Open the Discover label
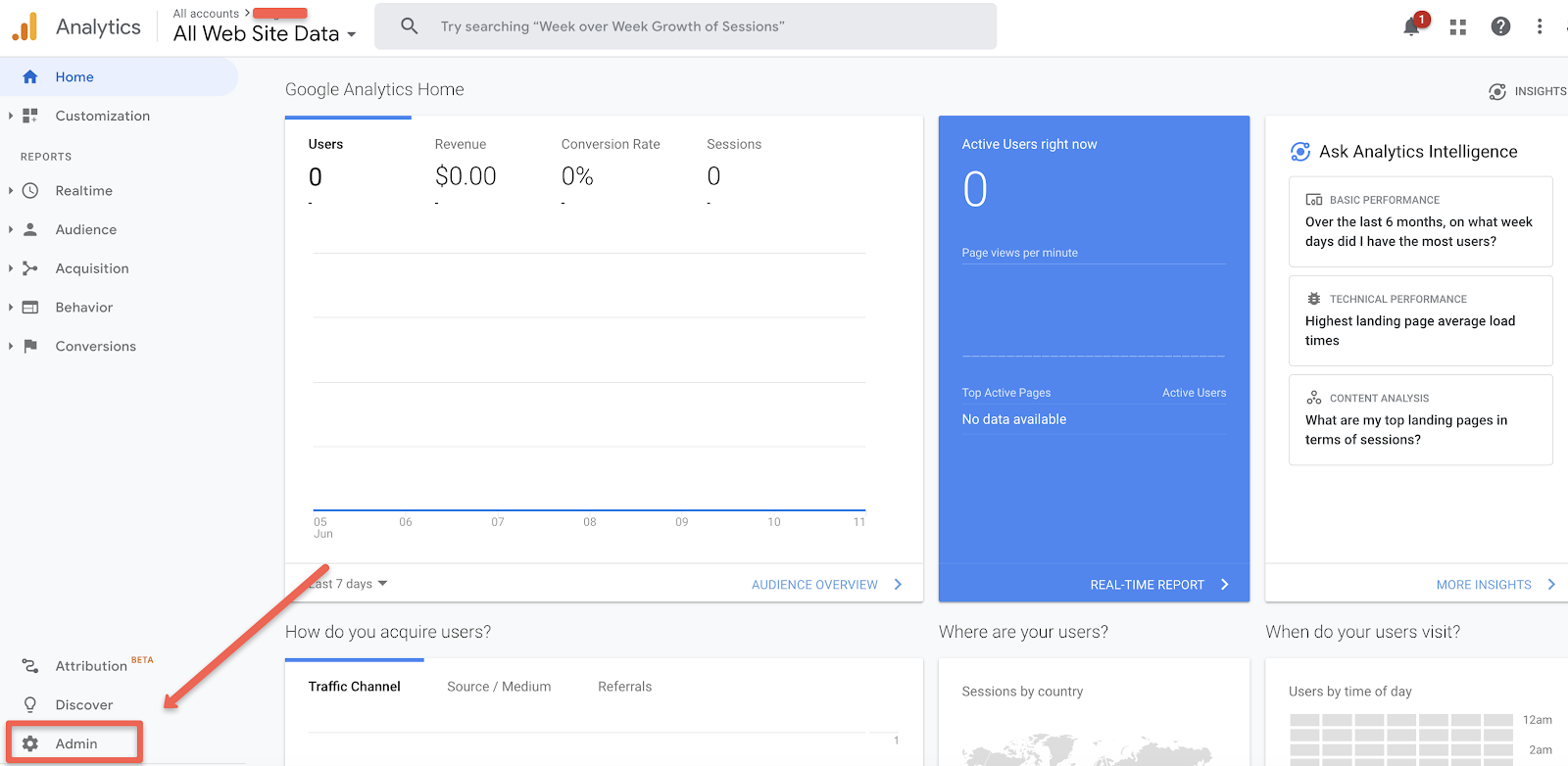The width and height of the screenshot is (1568, 766). 84,705
